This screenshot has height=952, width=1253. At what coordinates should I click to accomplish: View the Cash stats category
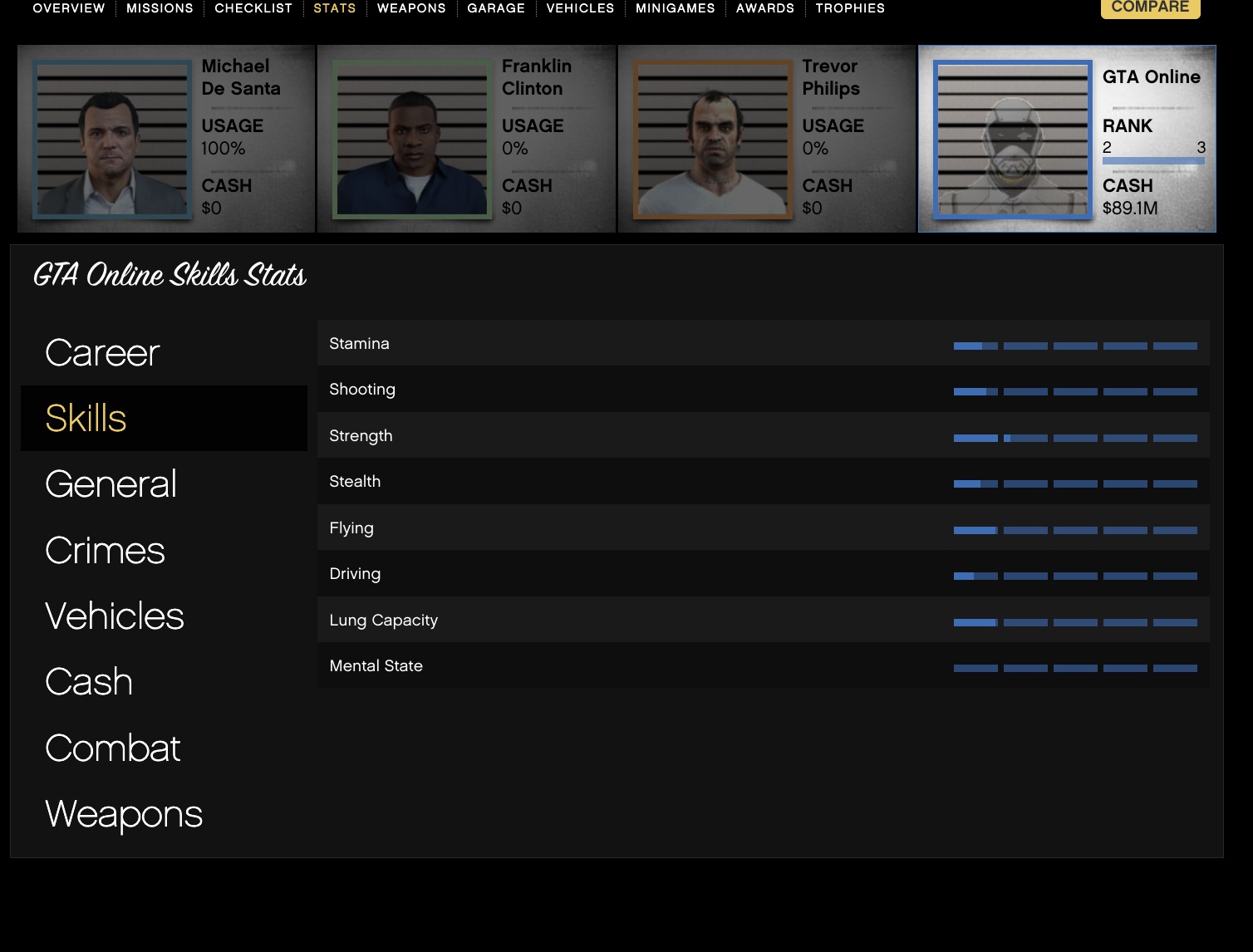point(164,681)
